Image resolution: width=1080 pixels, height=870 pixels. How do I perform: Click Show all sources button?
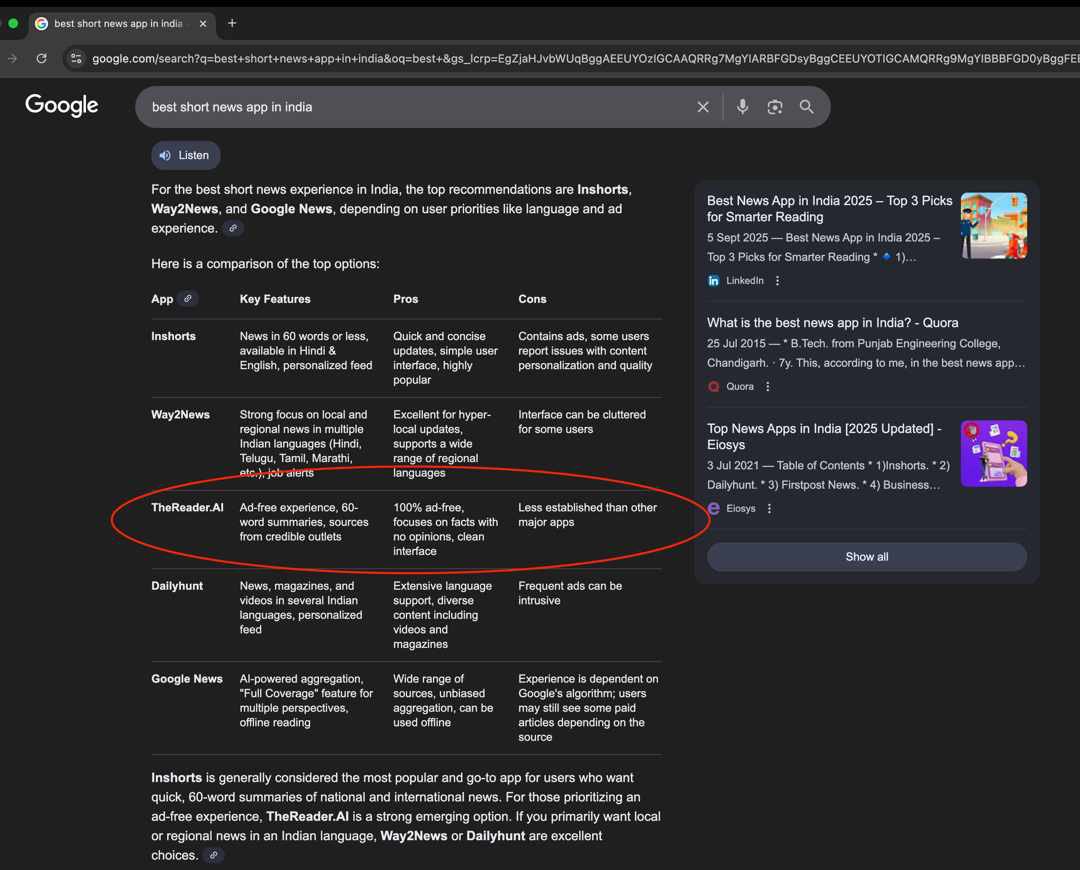[866, 557]
